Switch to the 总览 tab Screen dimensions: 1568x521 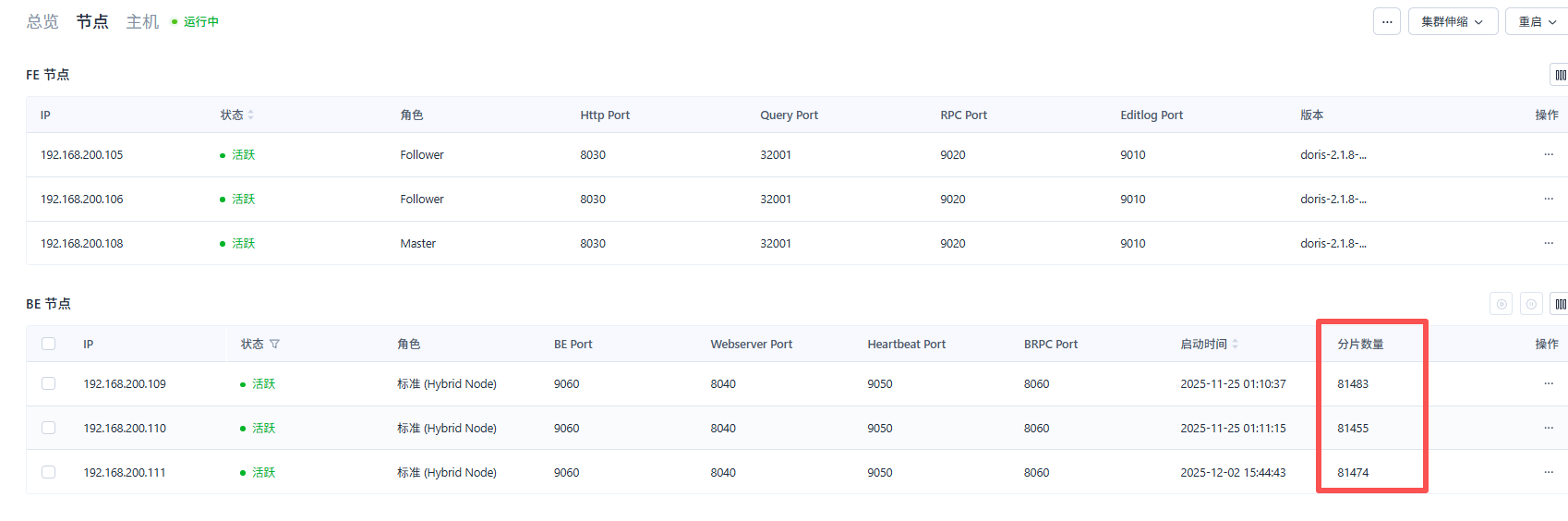click(42, 21)
